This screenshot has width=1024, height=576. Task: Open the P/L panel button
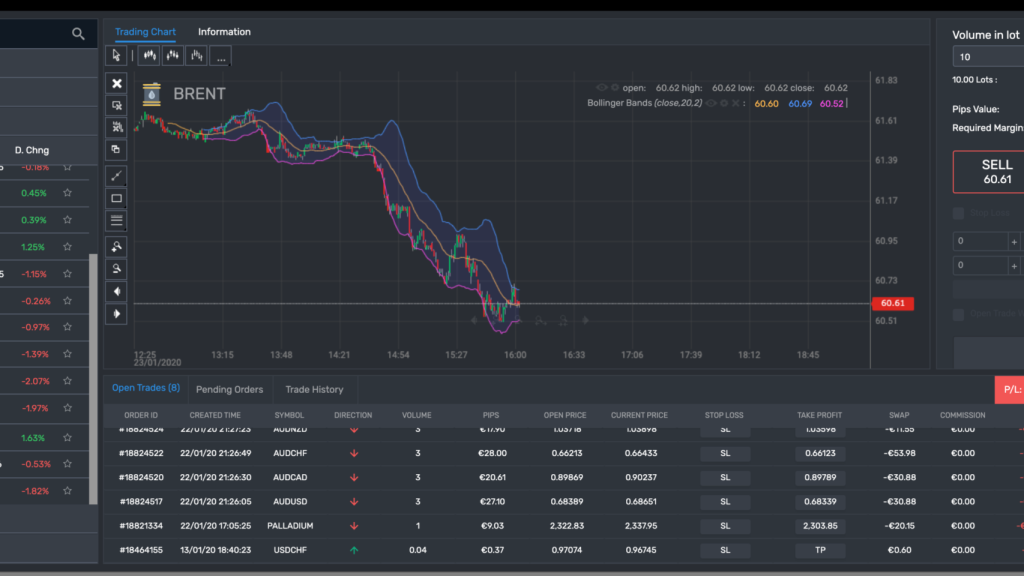pyautogui.click(x=1012, y=388)
